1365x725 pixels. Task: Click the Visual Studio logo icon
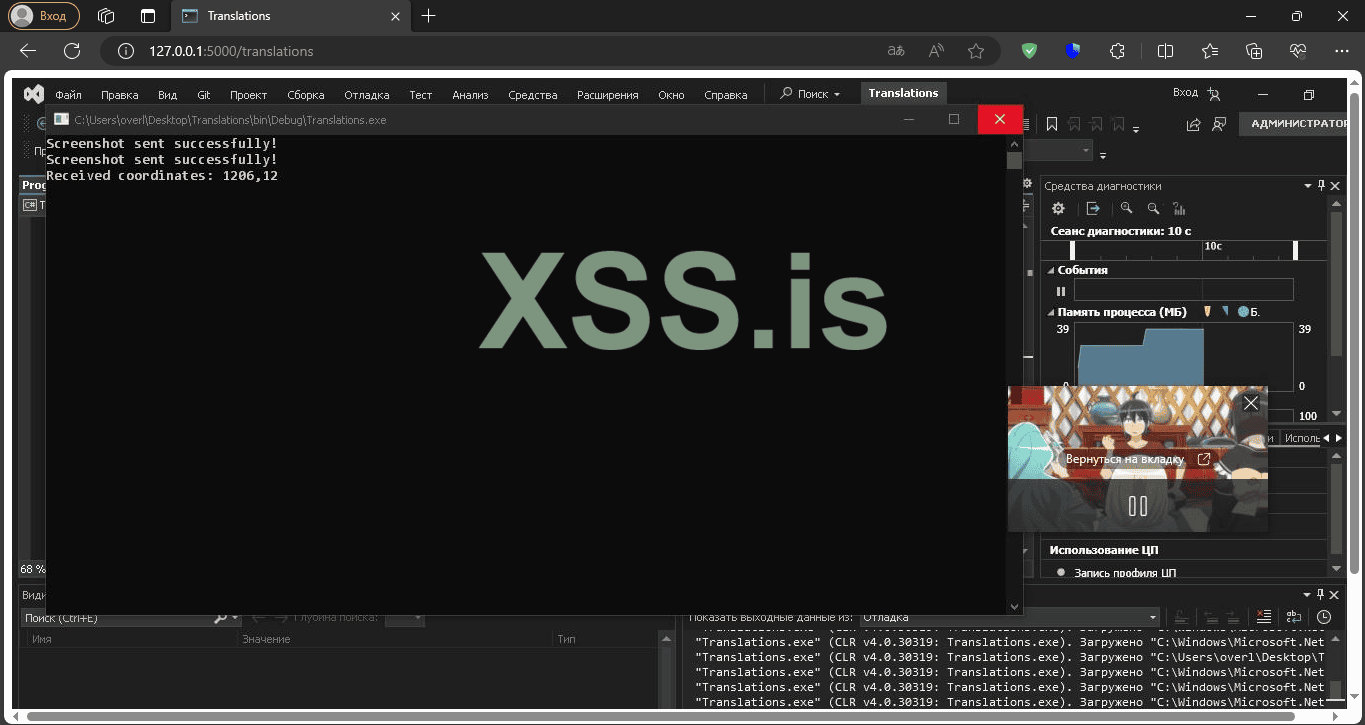click(x=34, y=94)
